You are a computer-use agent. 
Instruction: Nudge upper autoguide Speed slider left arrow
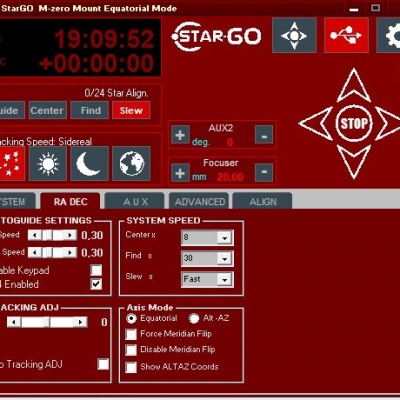coord(35,235)
